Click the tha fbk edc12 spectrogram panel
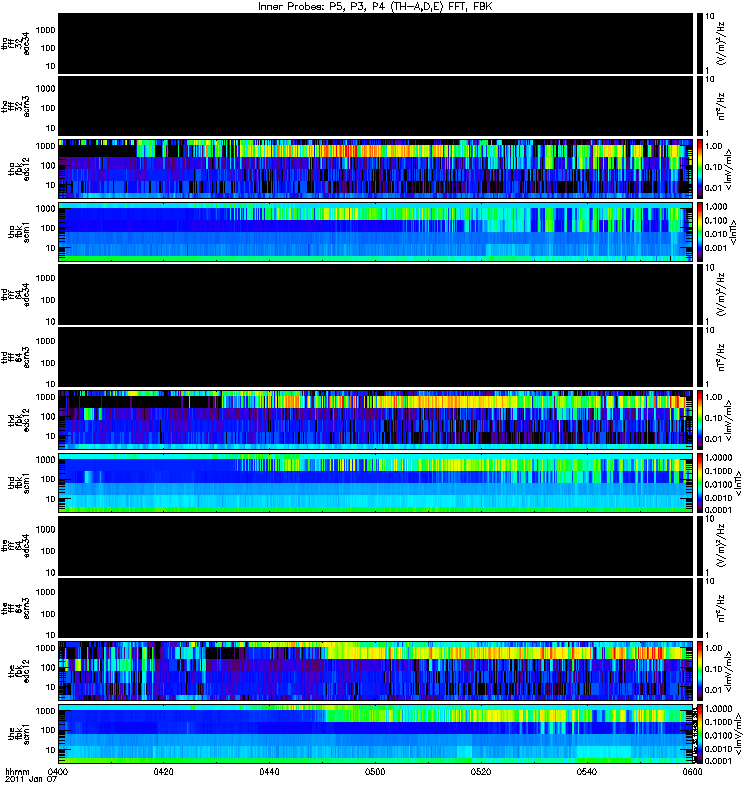The height and width of the screenshot is (800, 750). [x=376, y=169]
